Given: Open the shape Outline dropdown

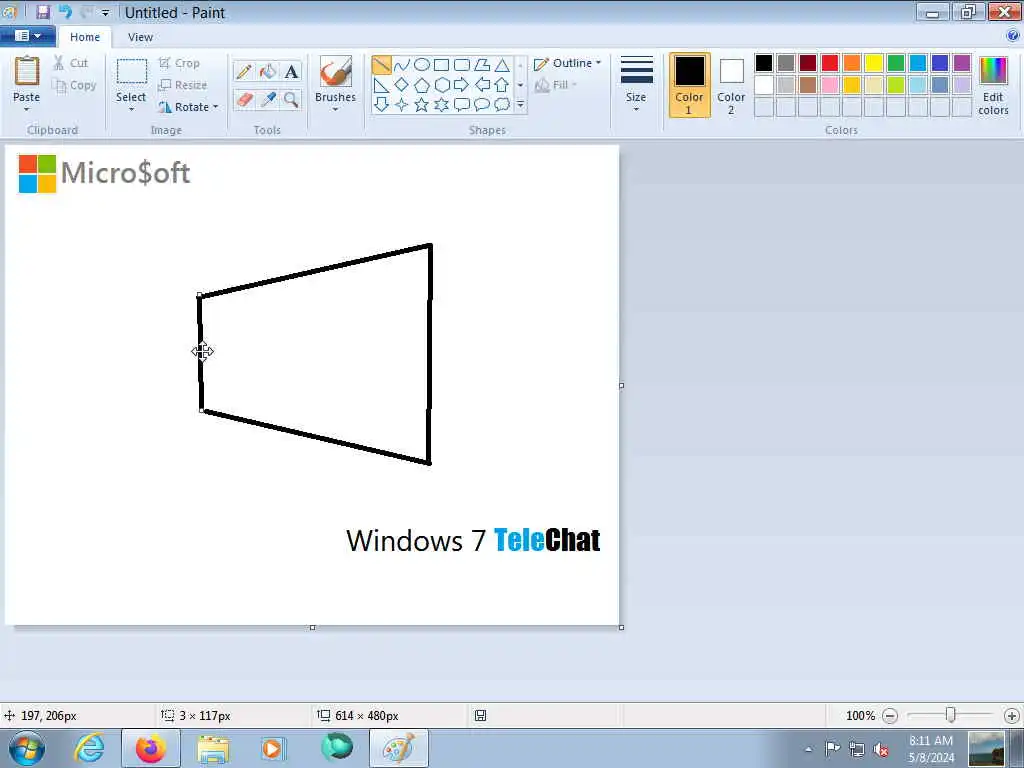Looking at the screenshot, I should click(x=567, y=63).
